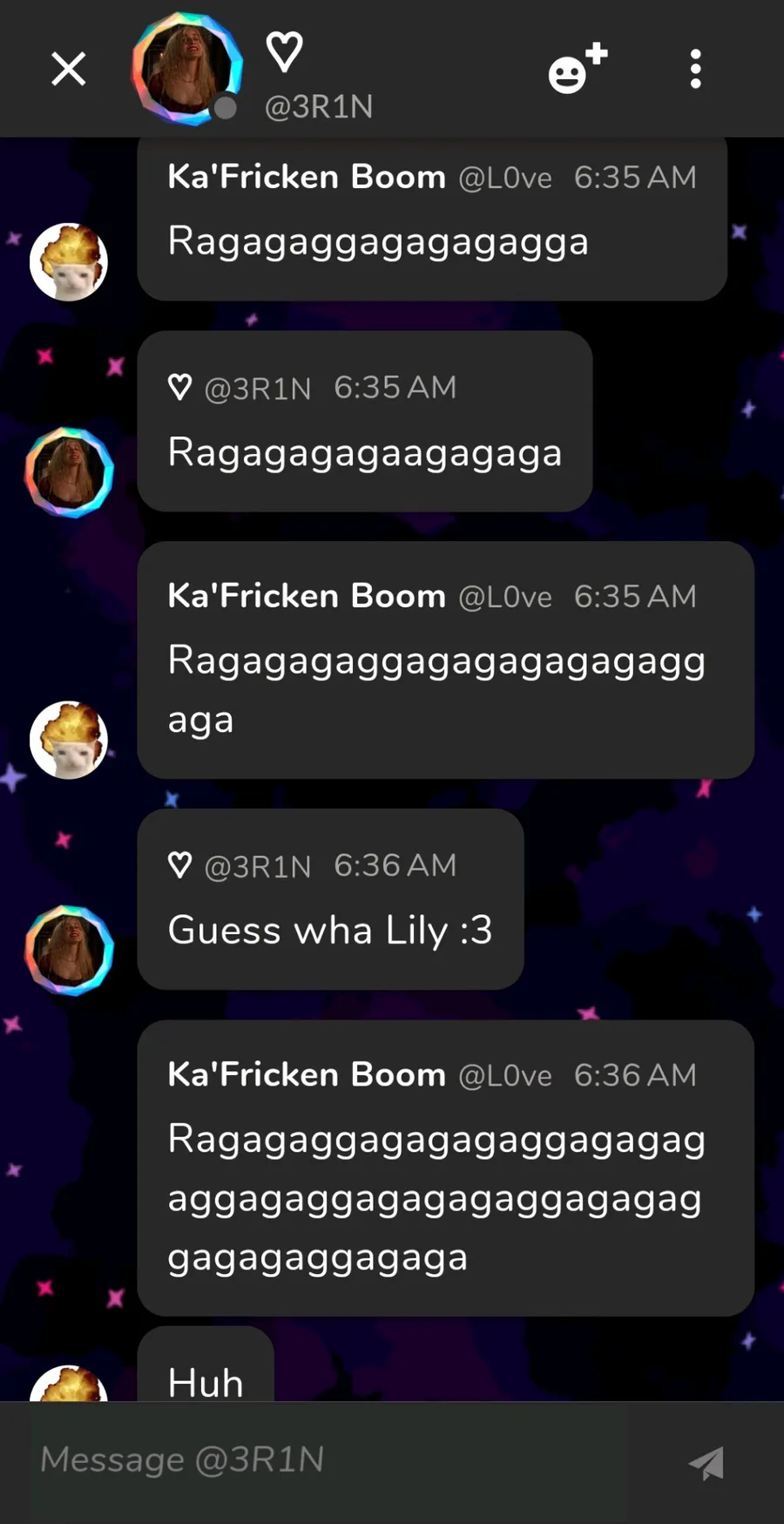Open the three-dot options menu
784x1524 pixels.
coord(695,69)
